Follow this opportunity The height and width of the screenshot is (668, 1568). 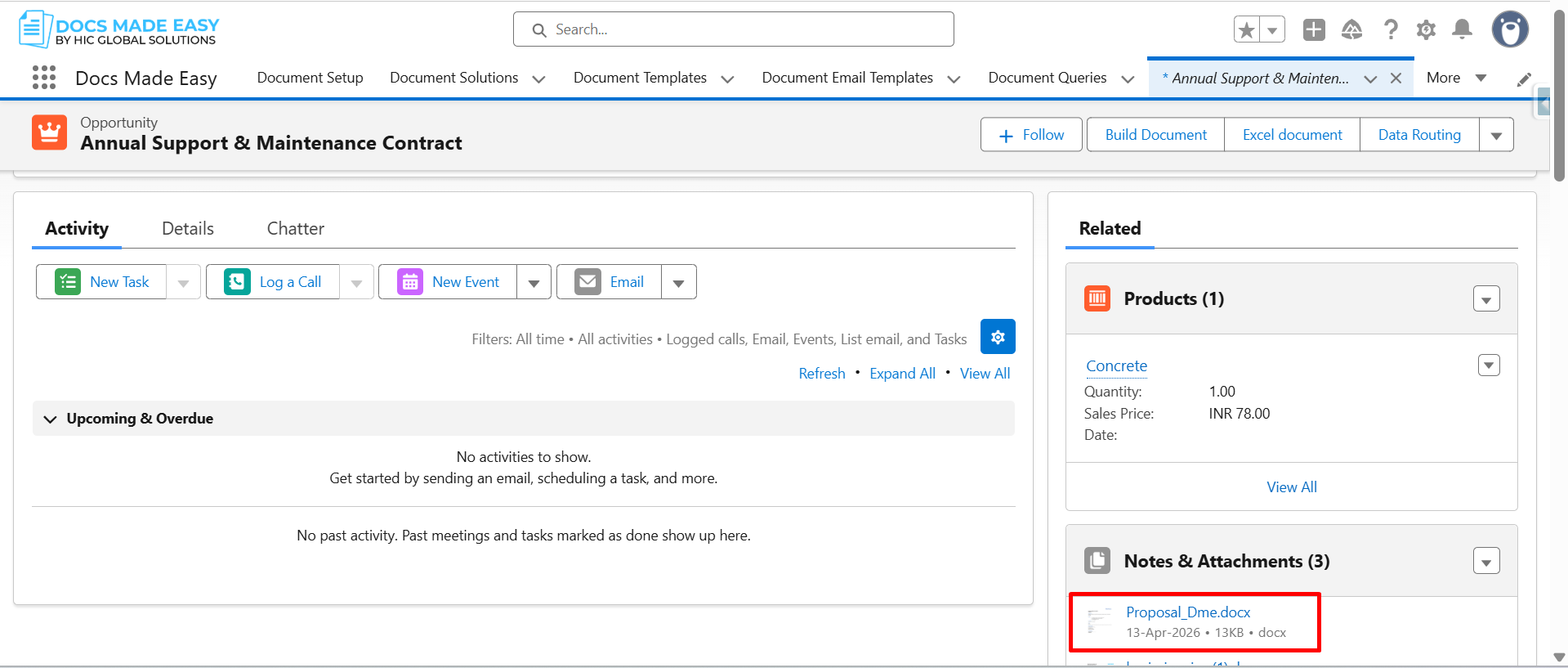[1031, 135]
